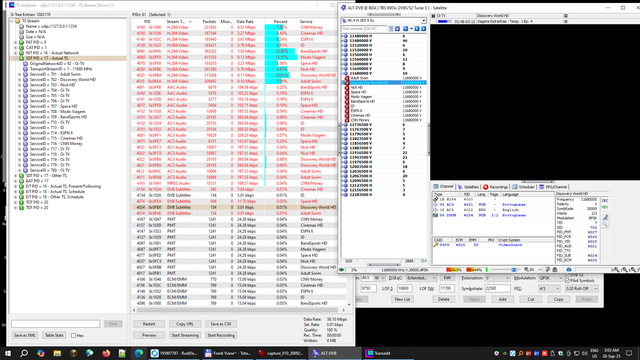The height and width of the screenshot is (360, 640).
Task: Click Find channel input in ALT-DVB
Action: click(x=364, y=29)
